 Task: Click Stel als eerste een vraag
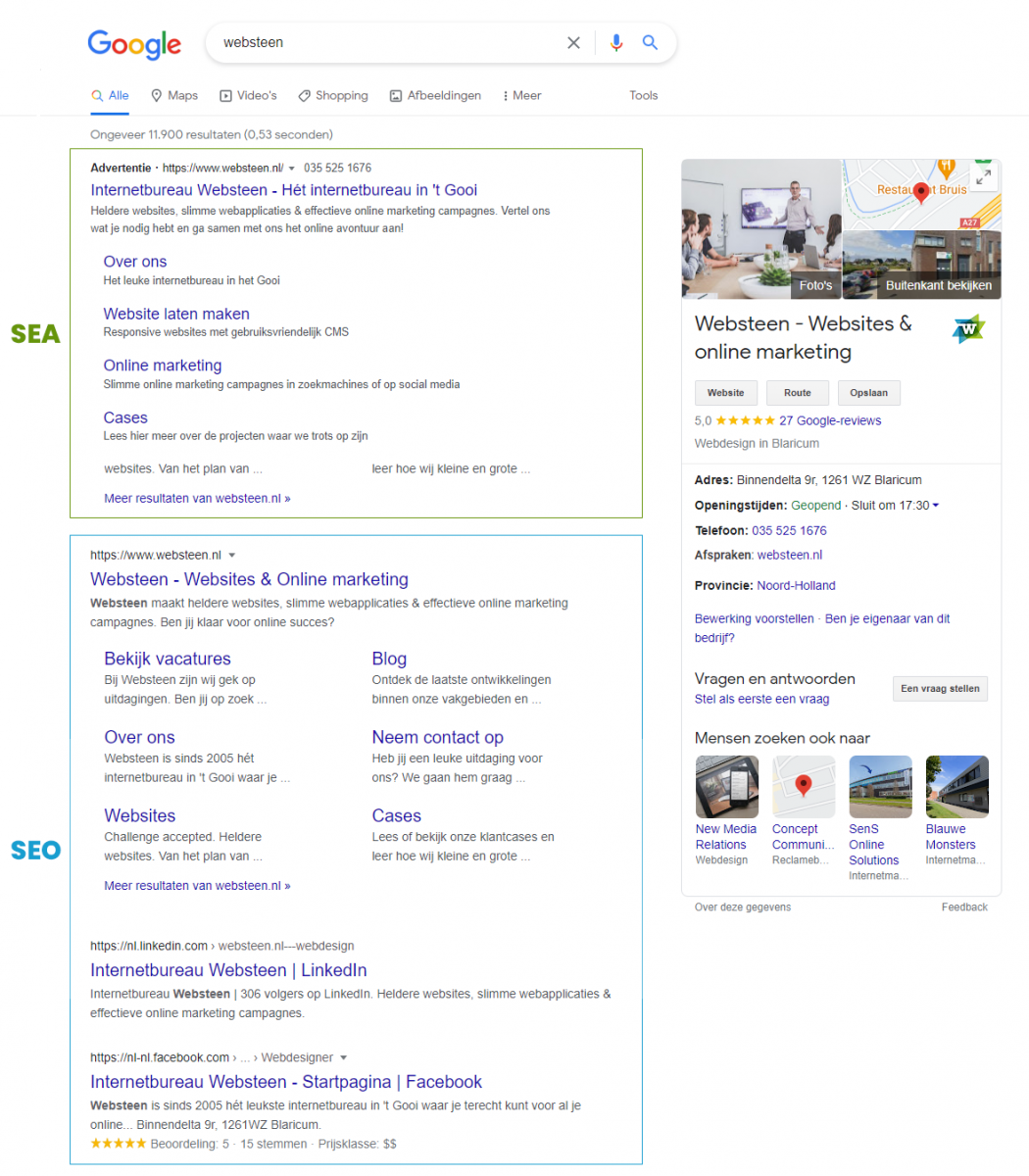tap(761, 699)
